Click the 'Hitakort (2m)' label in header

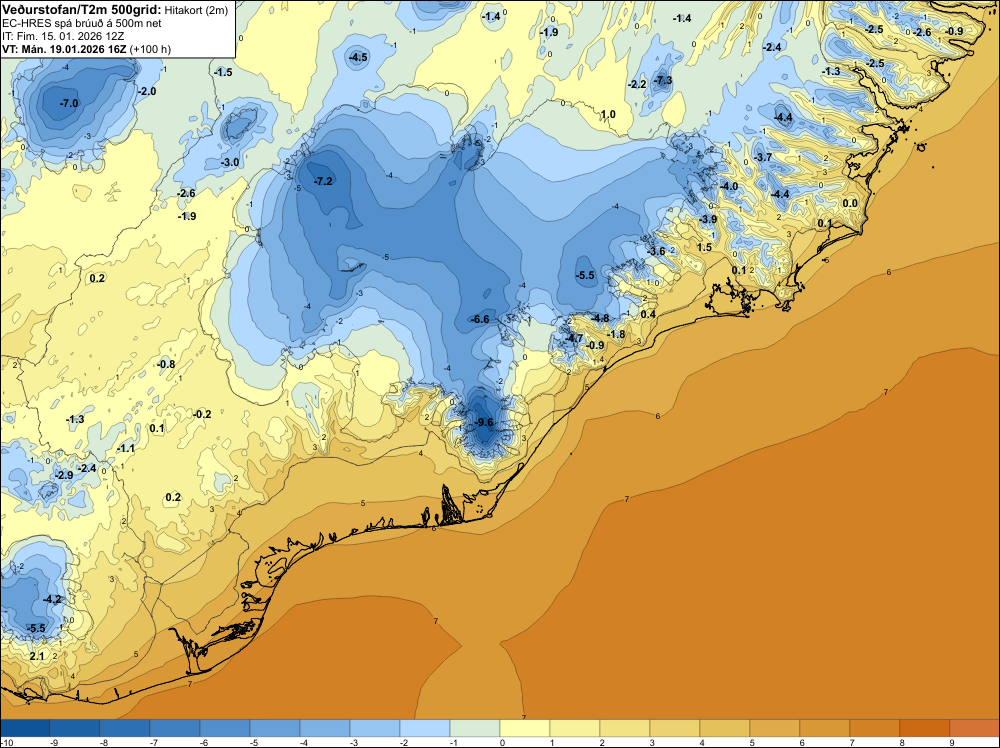point(196,10)
